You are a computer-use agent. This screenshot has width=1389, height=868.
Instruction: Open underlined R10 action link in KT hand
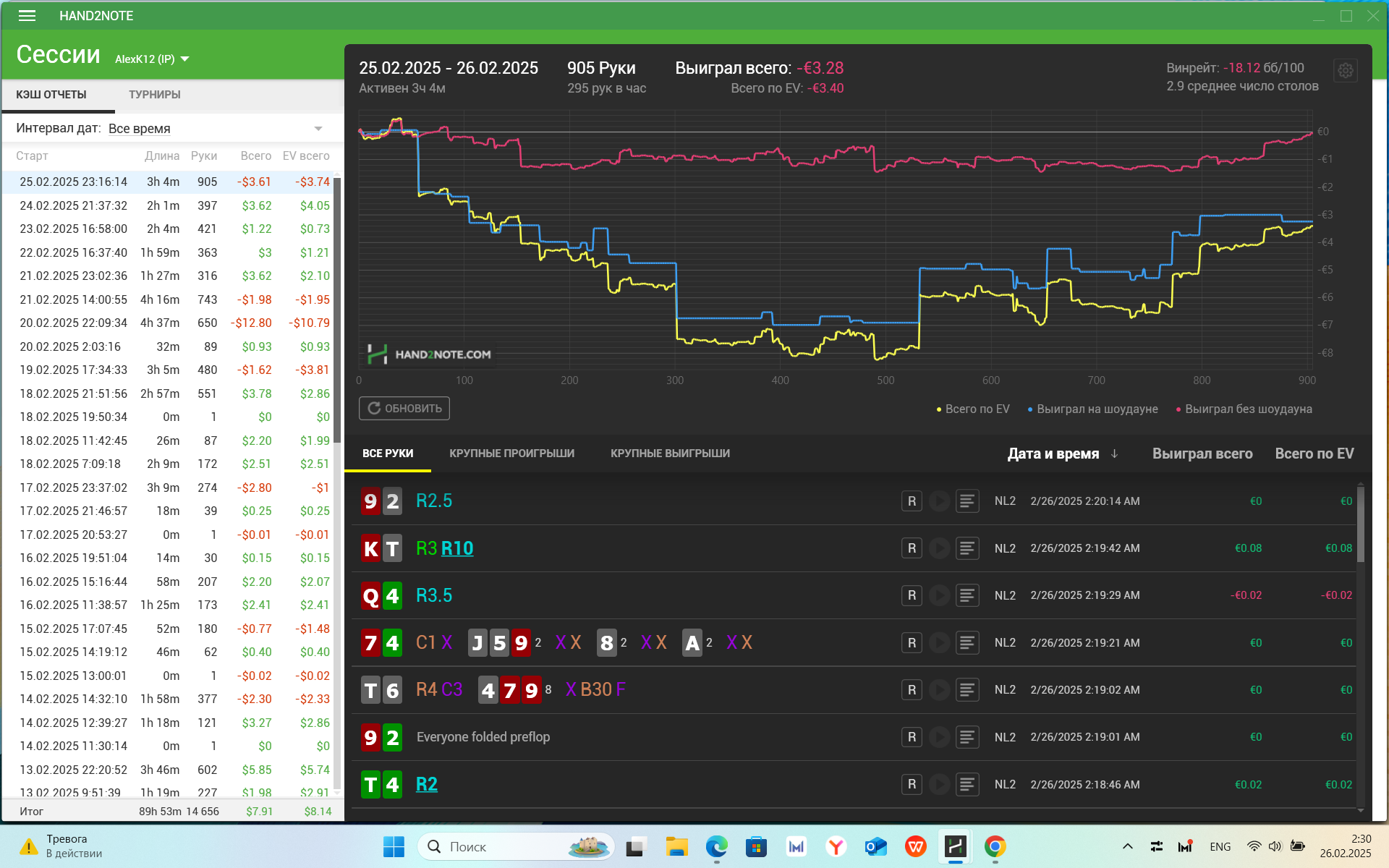pyautogui.click(x=457, y=548)
